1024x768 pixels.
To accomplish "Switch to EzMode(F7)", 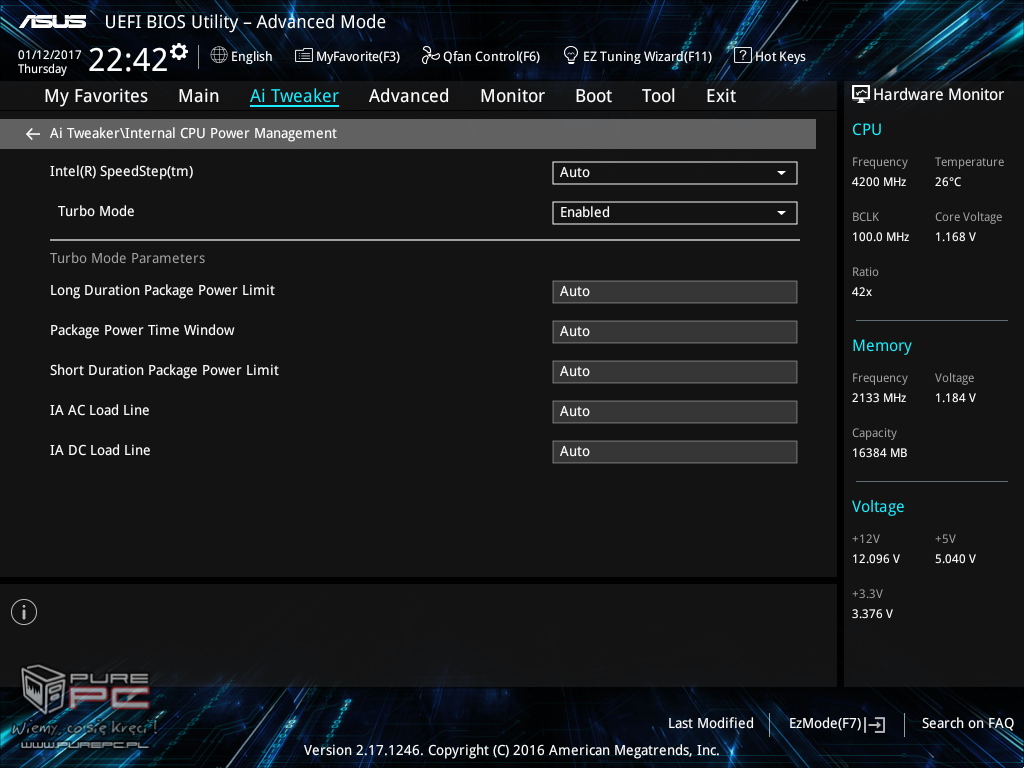I will pyautogui.click(x=836, y=724).
